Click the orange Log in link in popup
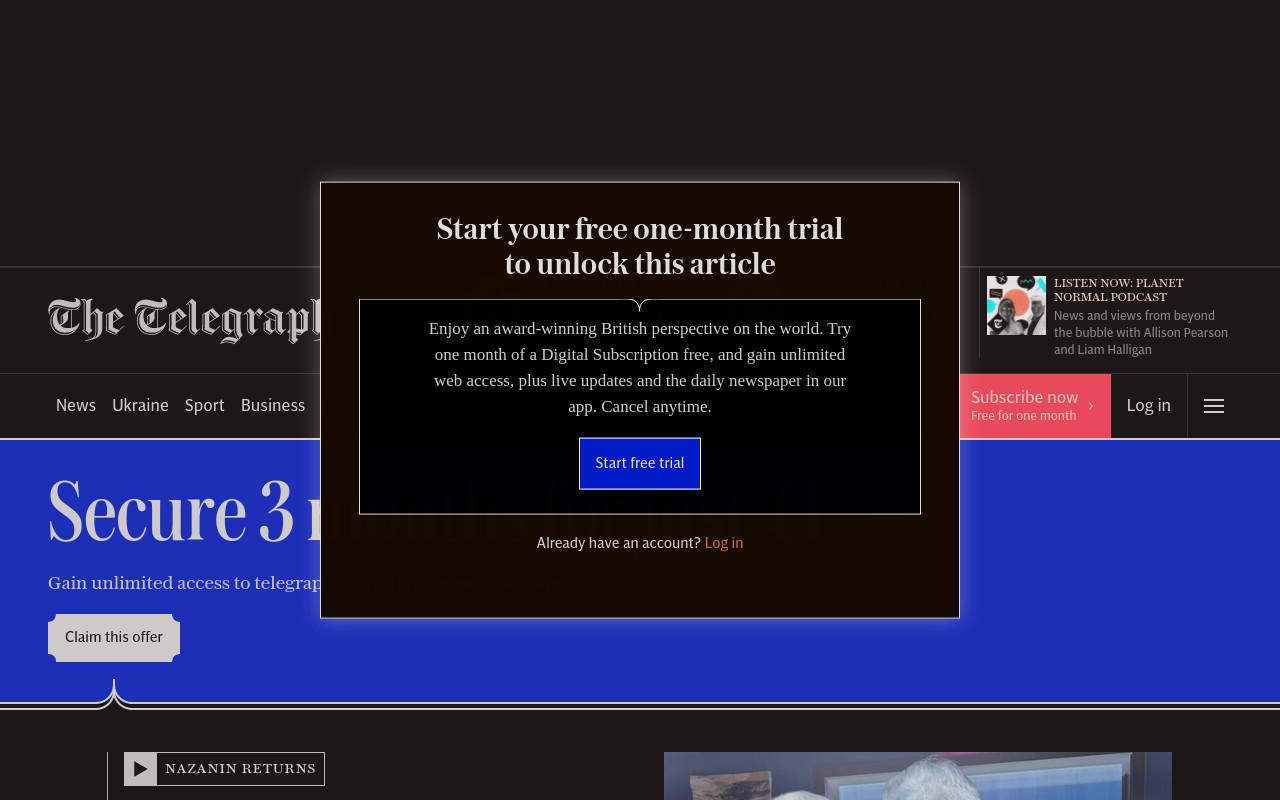1280x800 pixels. click(x=724, y=543)
